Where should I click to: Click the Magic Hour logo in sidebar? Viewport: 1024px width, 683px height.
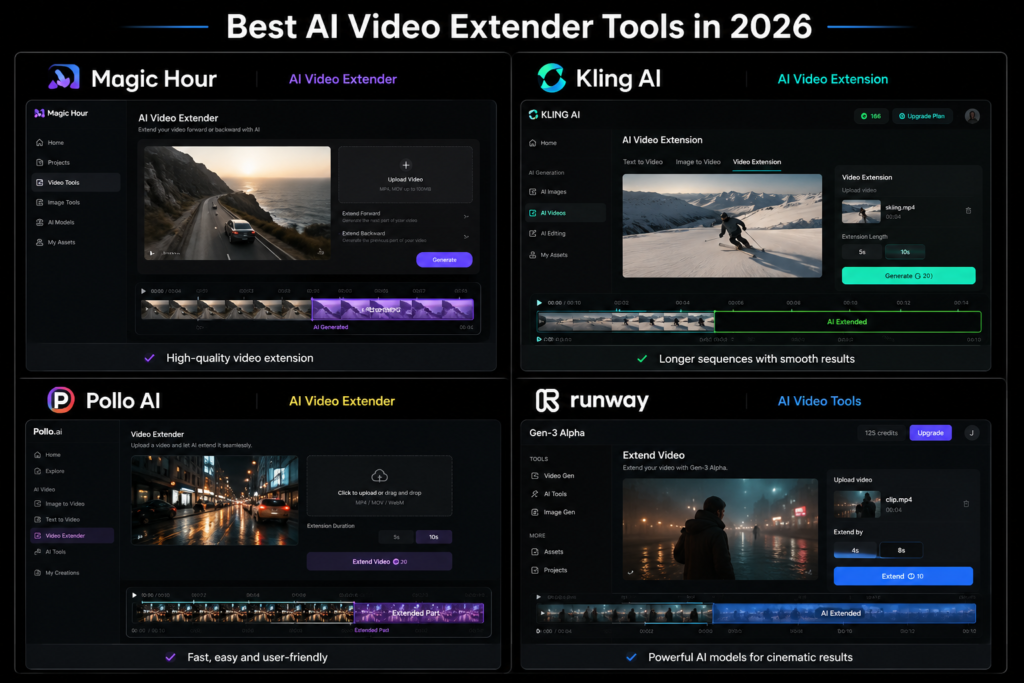pos(61,113)
